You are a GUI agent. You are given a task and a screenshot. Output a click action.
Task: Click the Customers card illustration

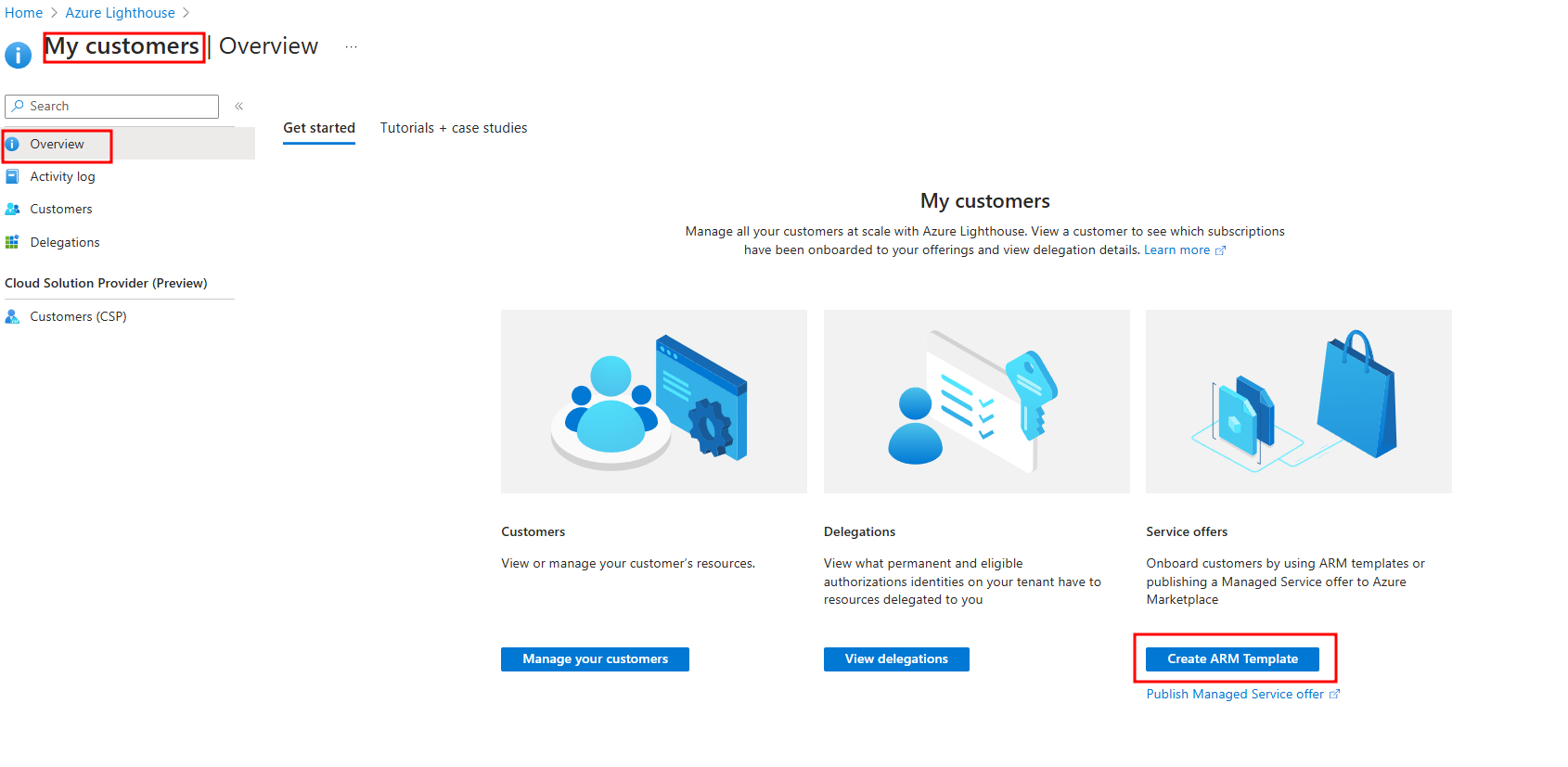point(654,402)
